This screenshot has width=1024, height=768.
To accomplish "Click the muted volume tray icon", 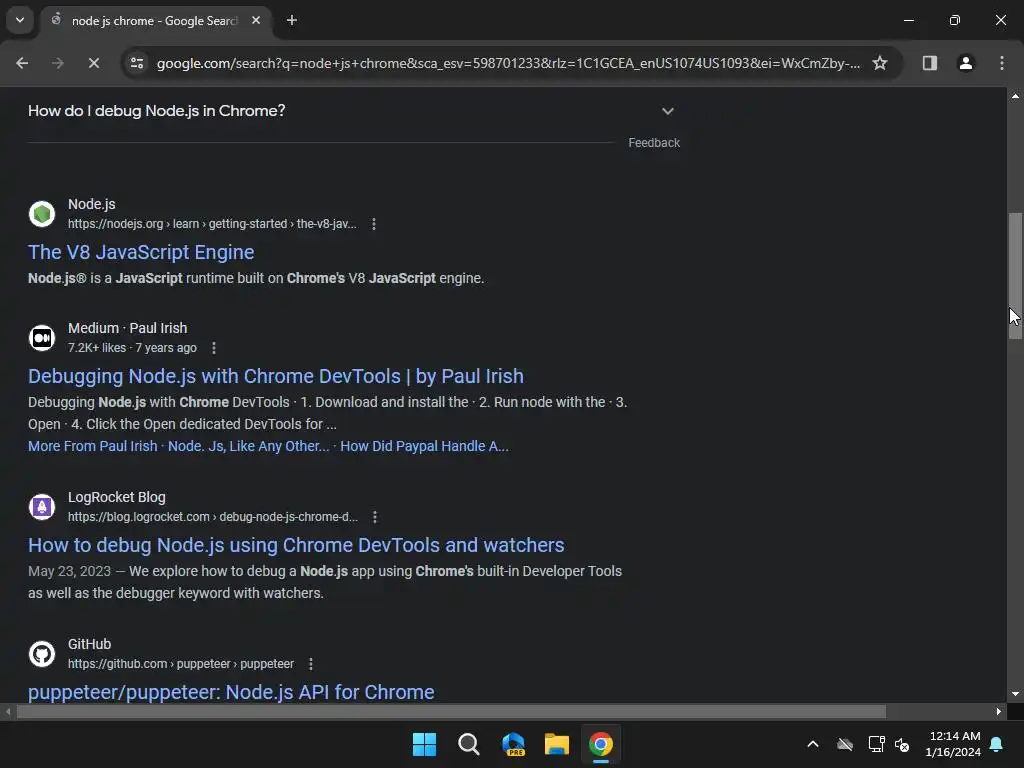I will coord(902,744).
